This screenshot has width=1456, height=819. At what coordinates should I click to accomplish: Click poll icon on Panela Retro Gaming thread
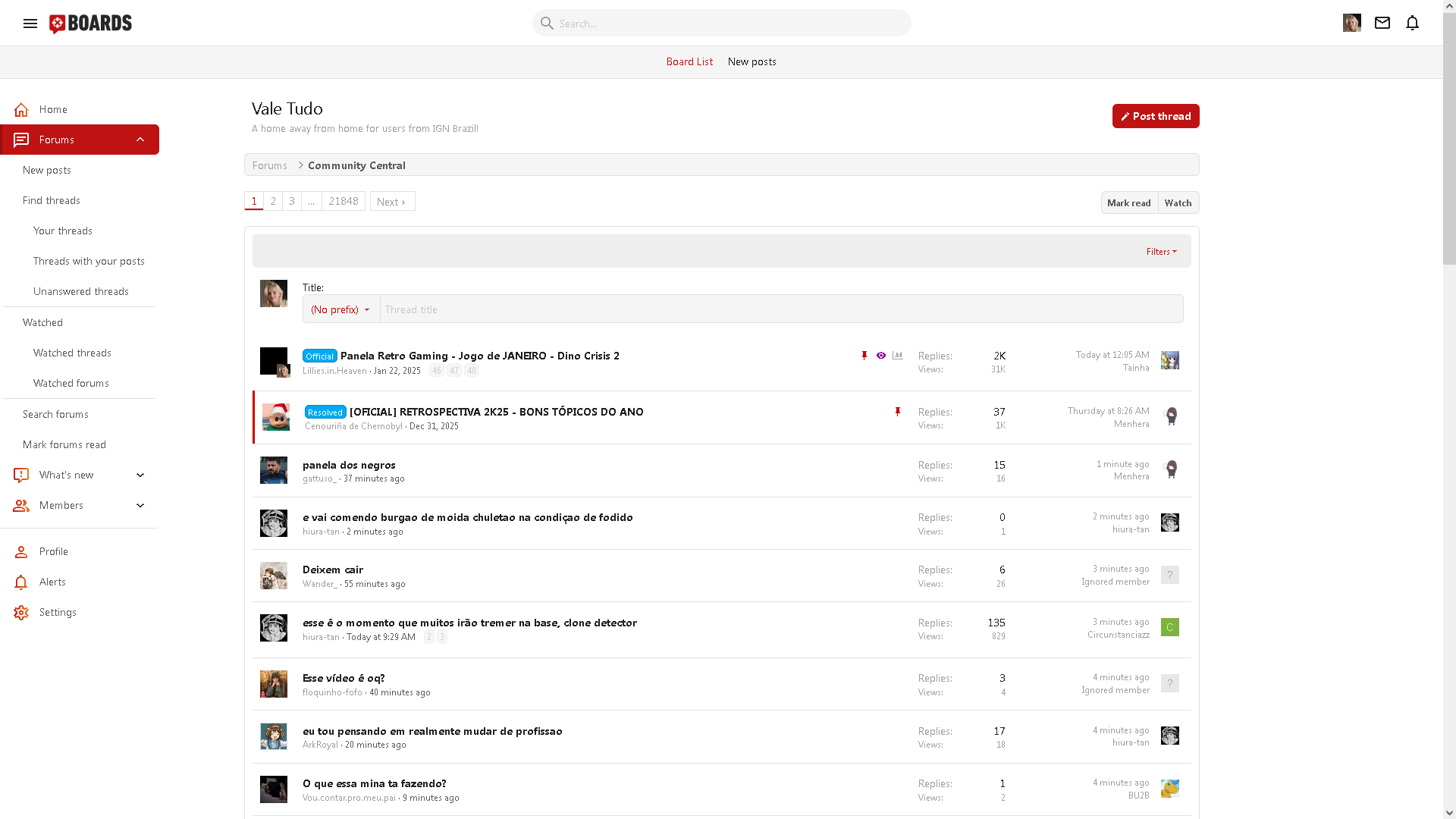(898, 356)
